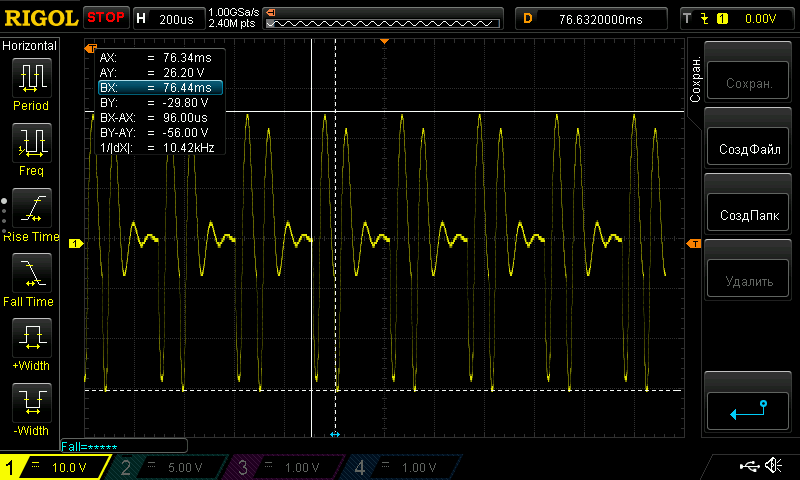This screenshot has width=800, height=480.
Task: Click the channel 1 ground marker
Action: point(76,244)
